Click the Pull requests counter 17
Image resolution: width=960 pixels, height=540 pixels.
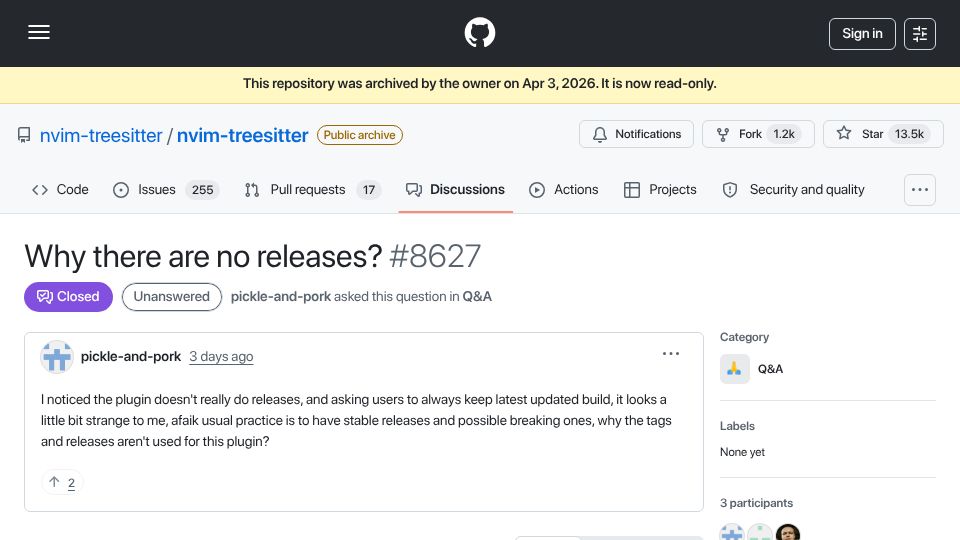pos(369,190)
